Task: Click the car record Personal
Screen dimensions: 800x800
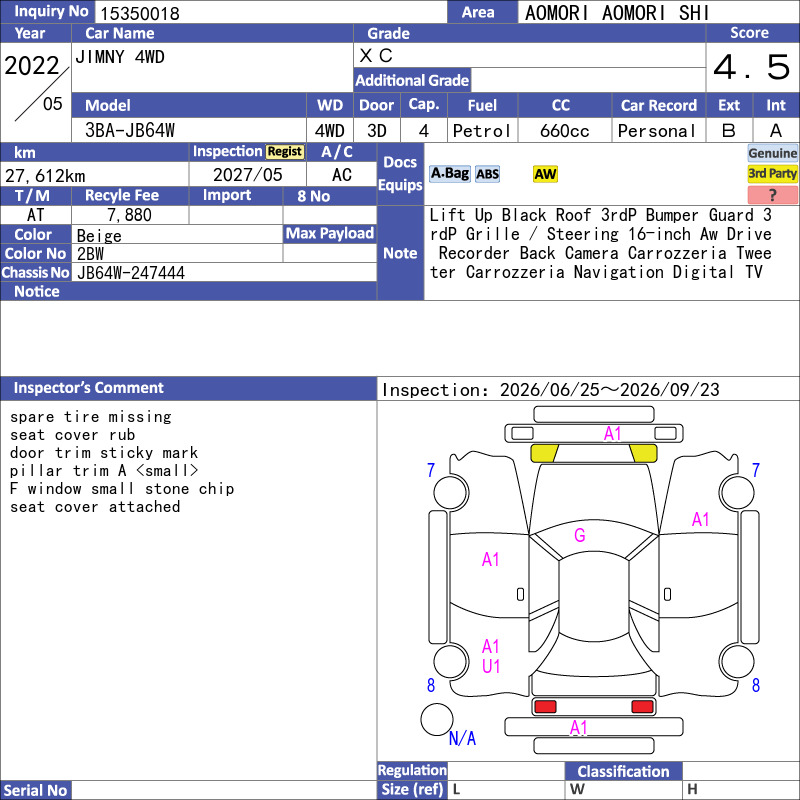Action: [x=657, y=131]
